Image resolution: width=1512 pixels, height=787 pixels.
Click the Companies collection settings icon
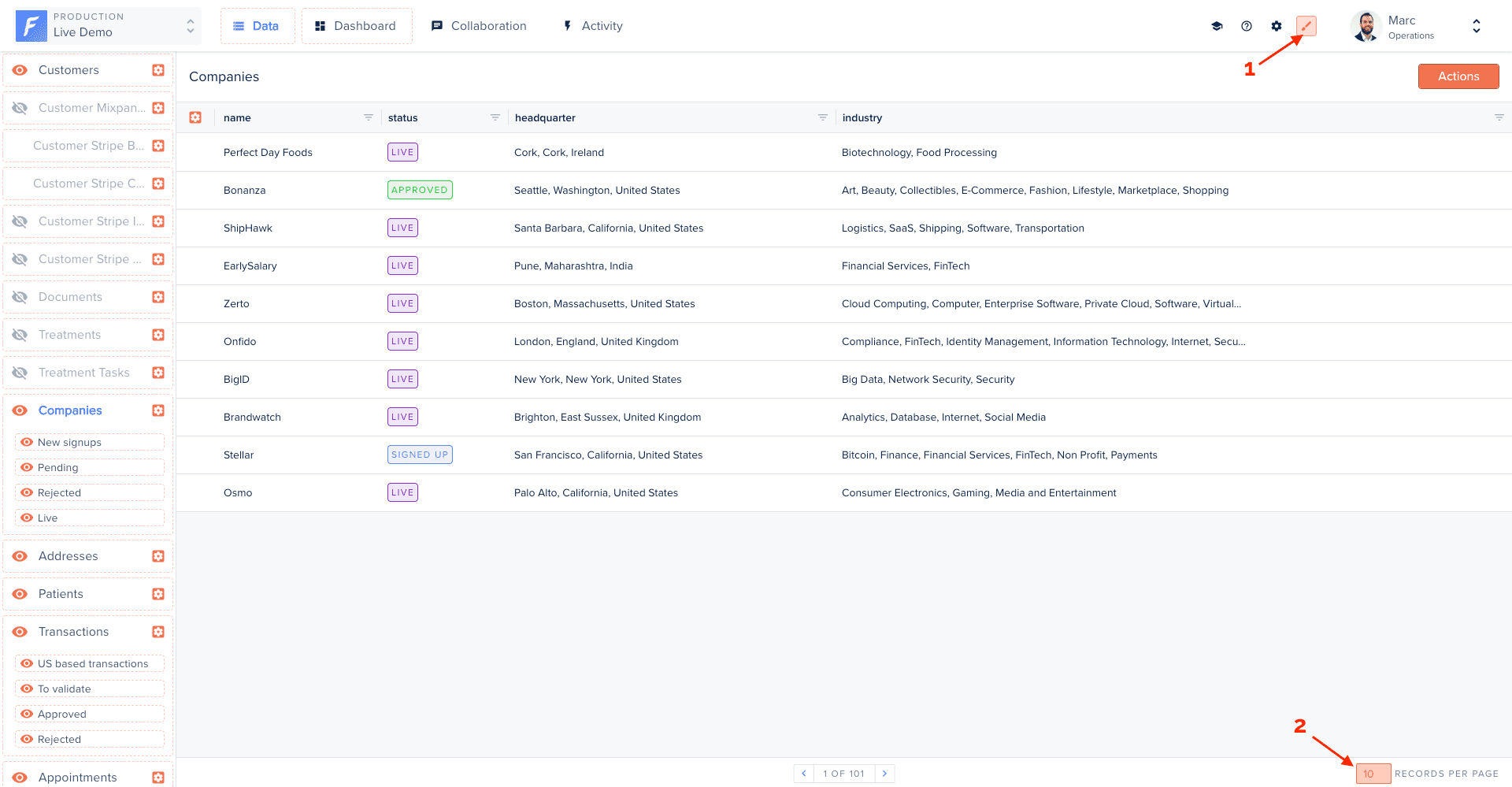[158, 410]
